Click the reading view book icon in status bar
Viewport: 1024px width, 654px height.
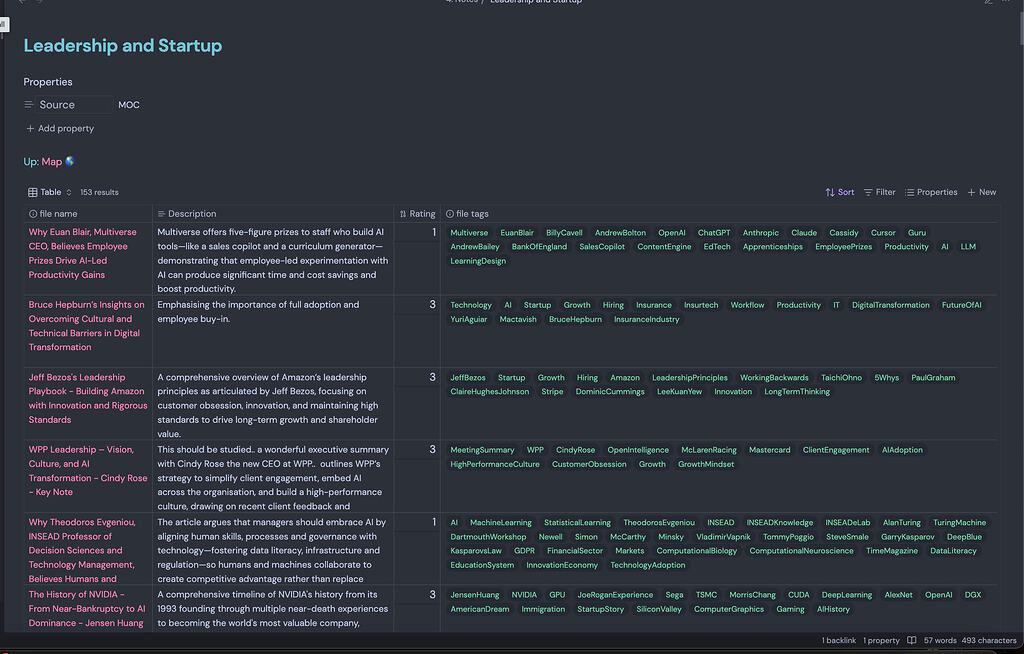click(x=911, y=640)
